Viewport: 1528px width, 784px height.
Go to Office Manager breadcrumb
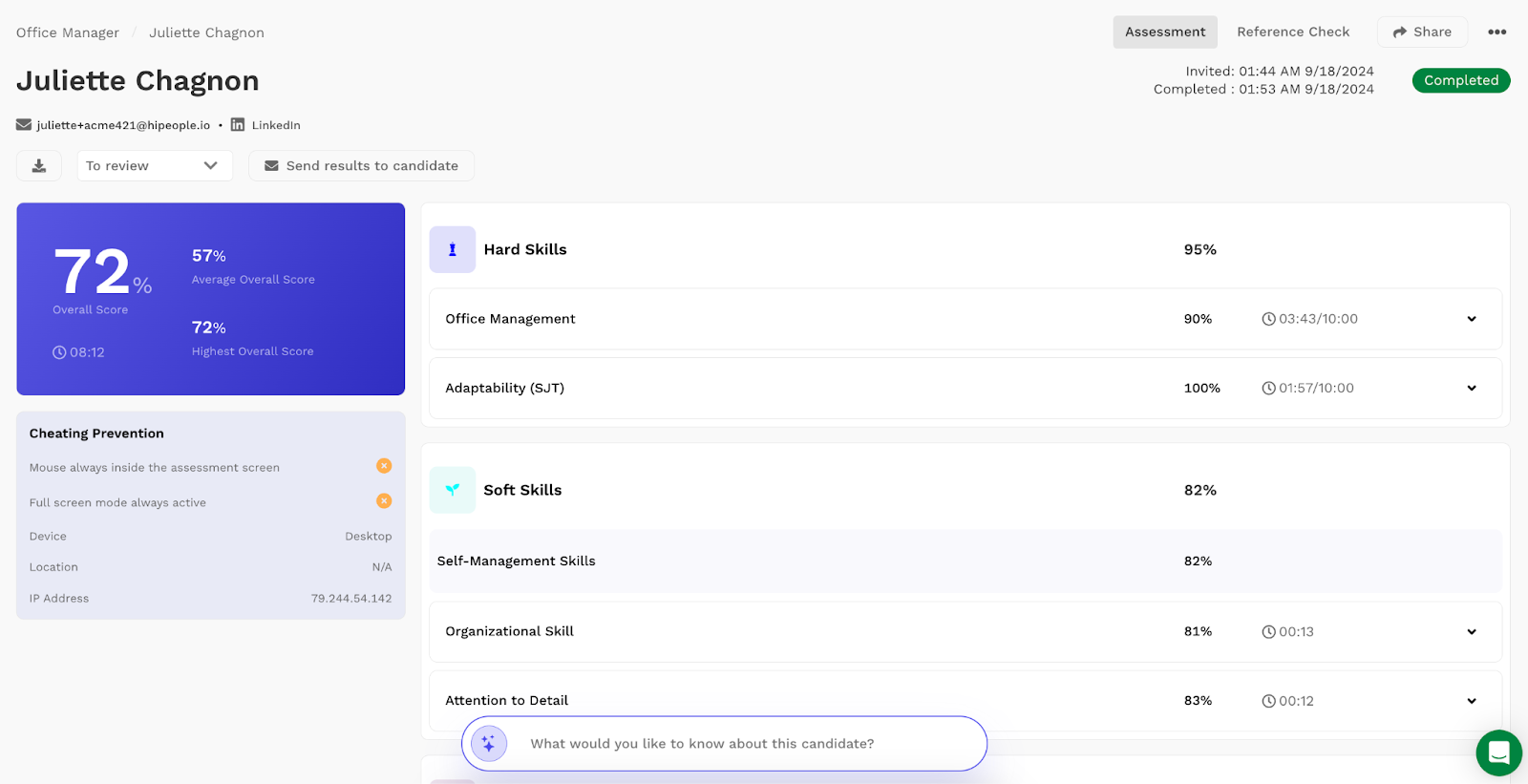click(68, 32)
